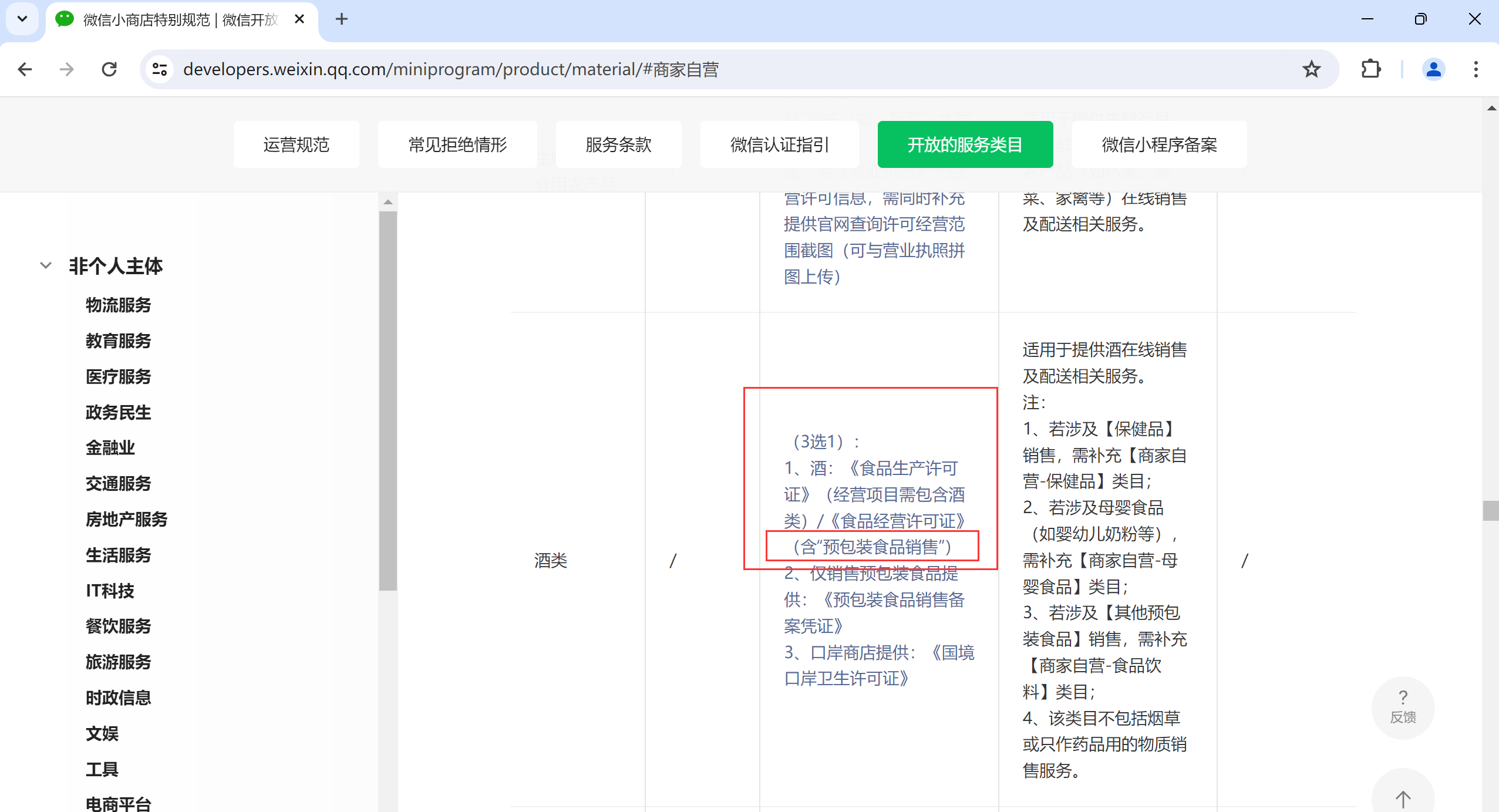Open the Chrome profile avatar
Screen dimensions: 1499x812
(1433, 69)
